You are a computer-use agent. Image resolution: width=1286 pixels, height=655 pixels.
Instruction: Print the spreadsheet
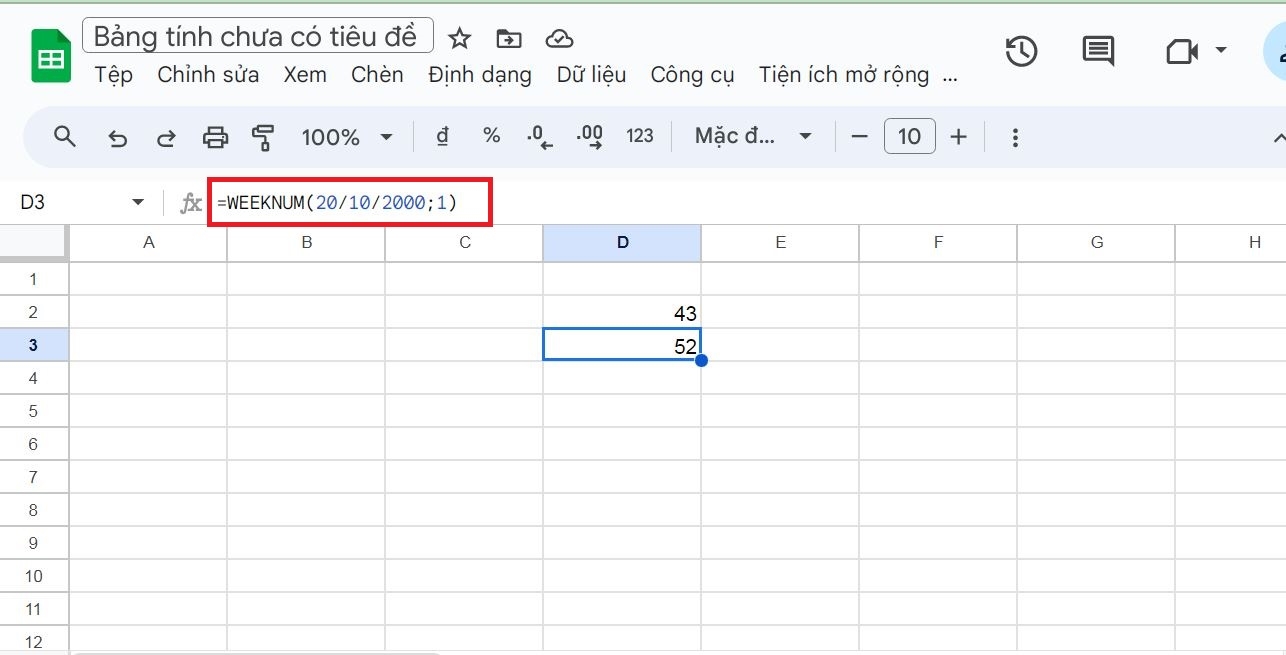215,138
